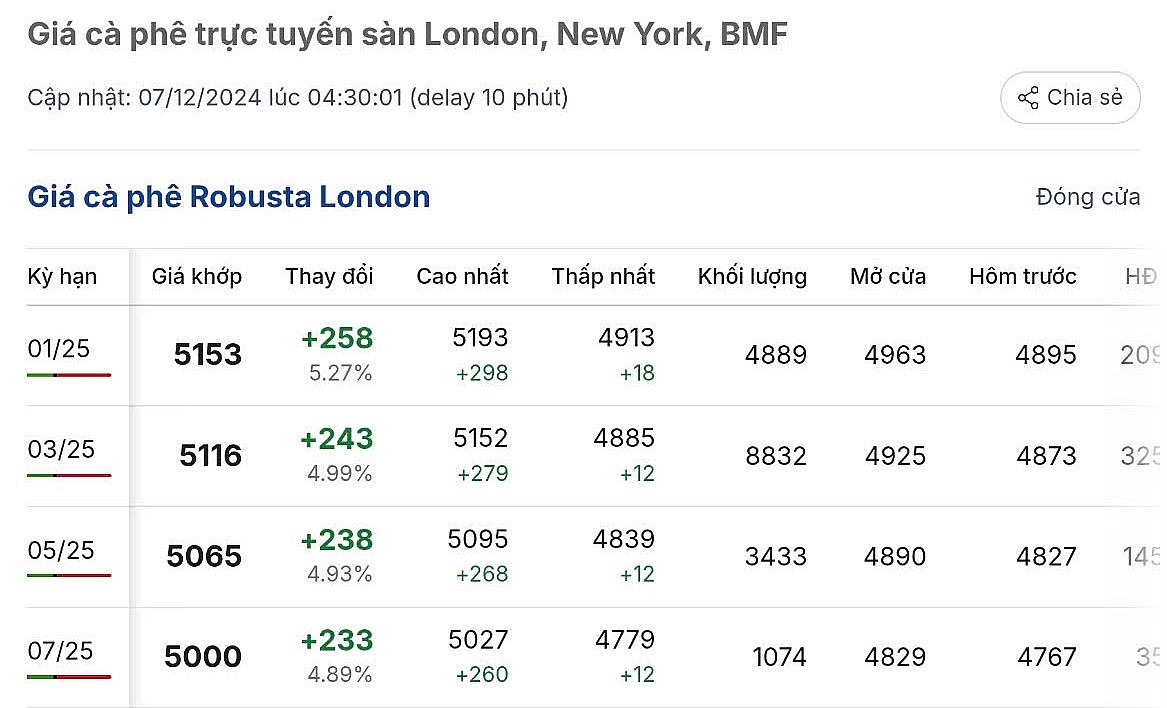Click the share icon beside Chia sẻ

pos(1028,98)
